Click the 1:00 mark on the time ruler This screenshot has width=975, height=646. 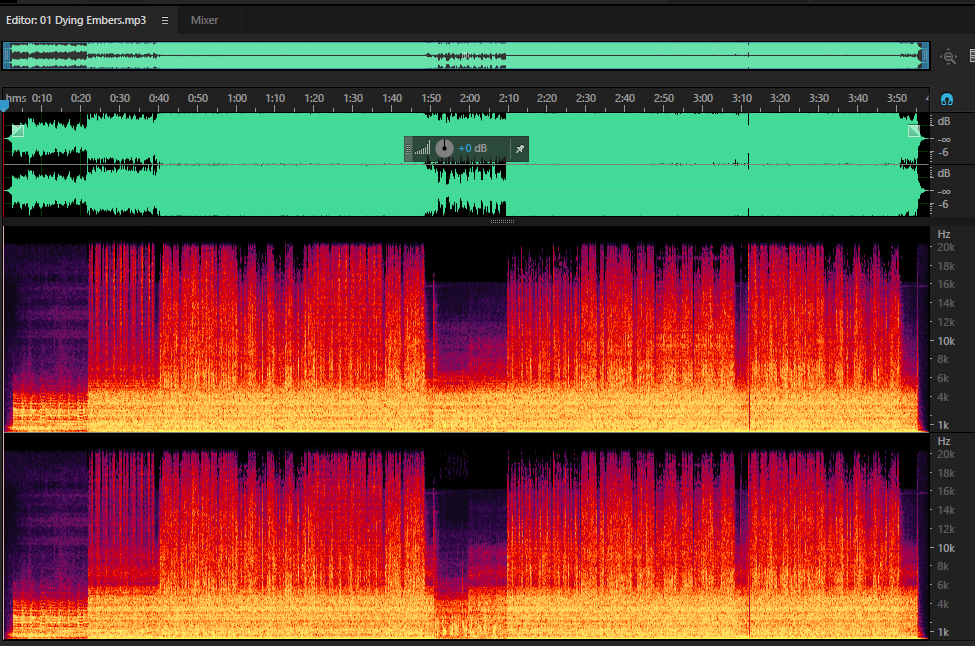(x=237, y=98)
